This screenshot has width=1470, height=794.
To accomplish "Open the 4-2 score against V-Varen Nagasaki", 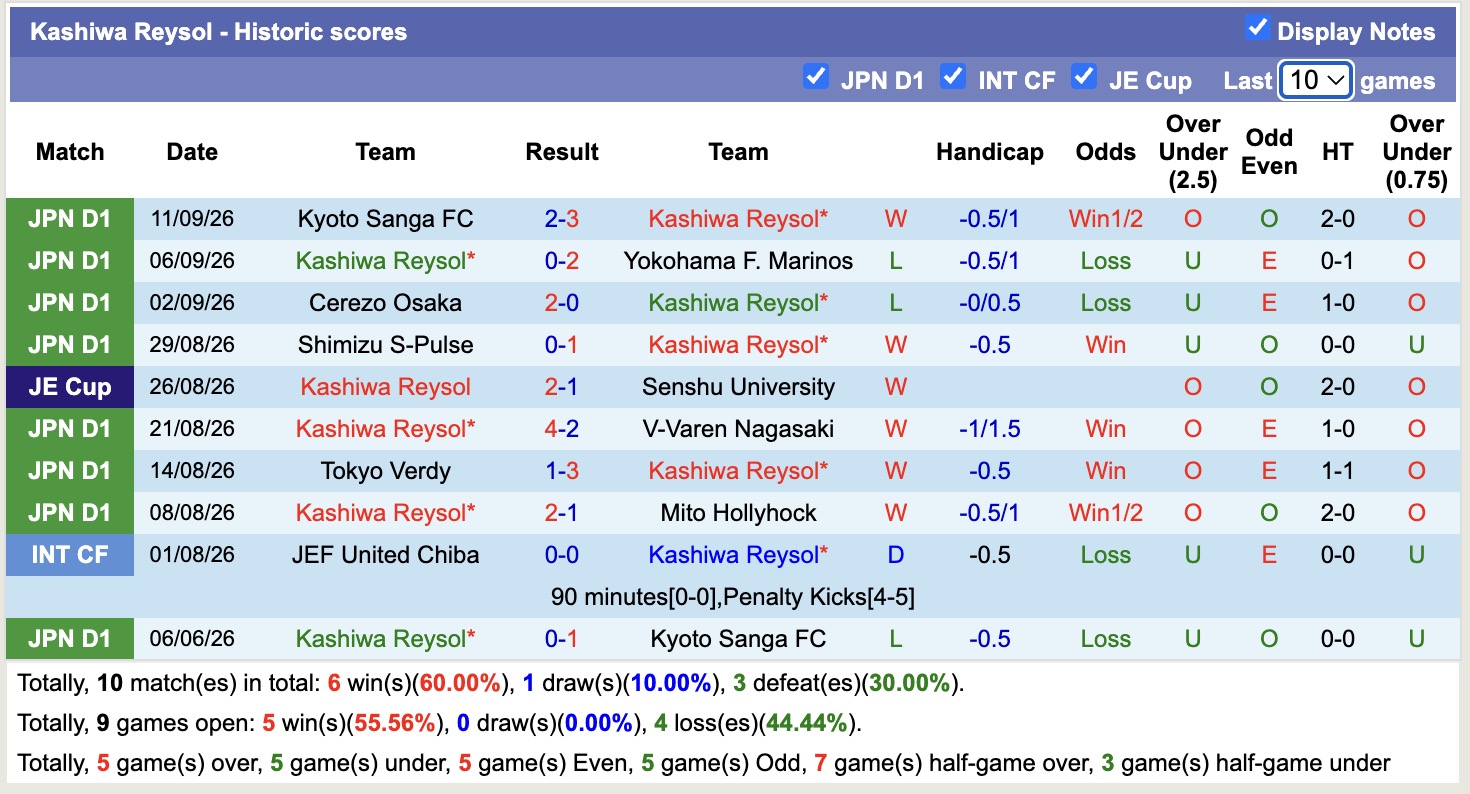I will [x=562, y=429].
